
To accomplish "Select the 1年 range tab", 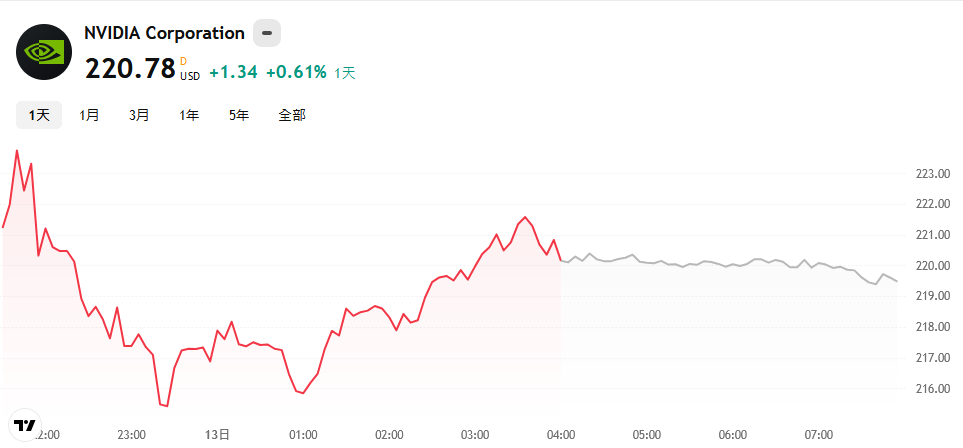I will pyautogui.click(x=189, y=115).
